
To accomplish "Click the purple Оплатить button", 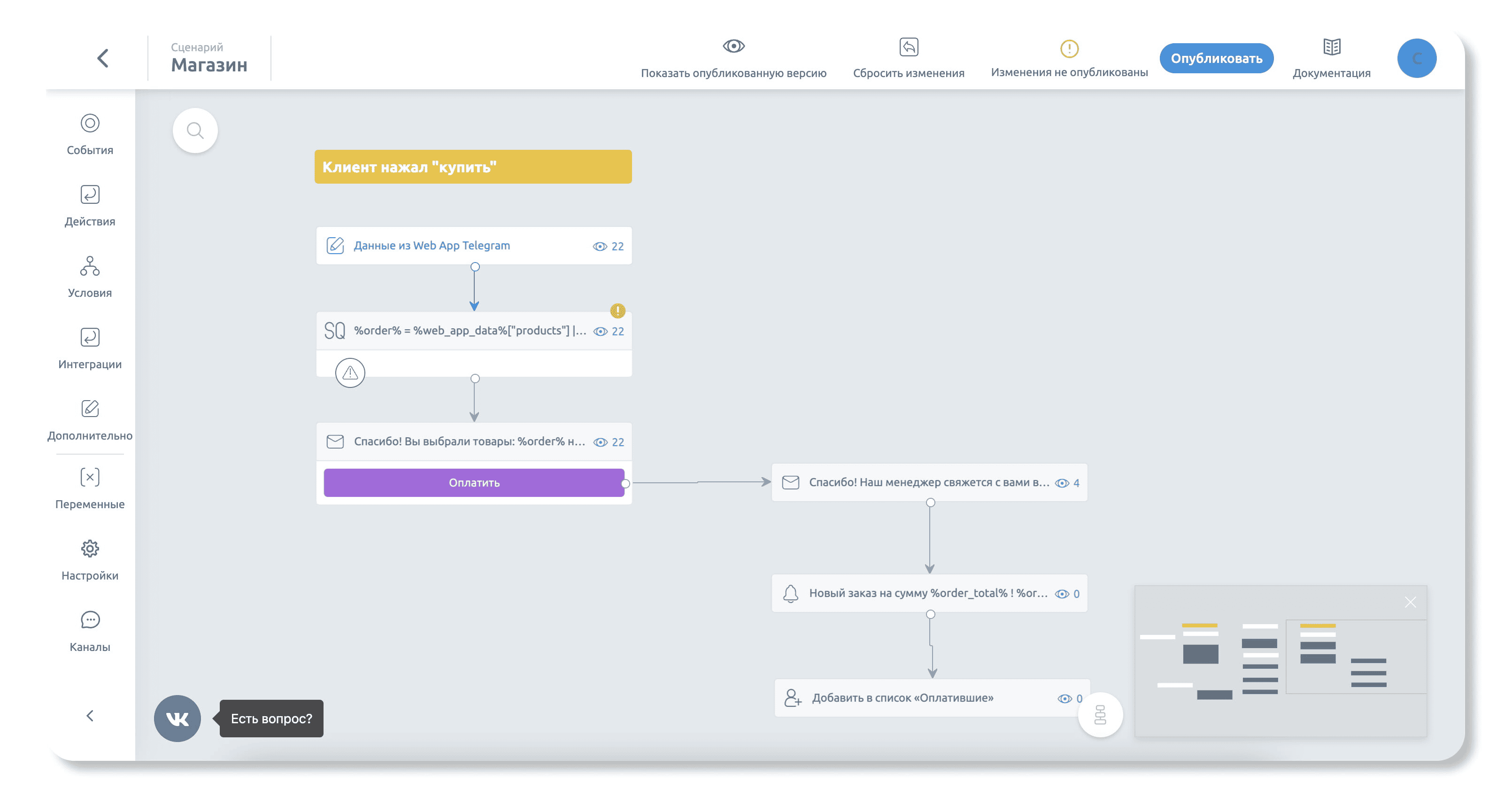I will [474, 483].
